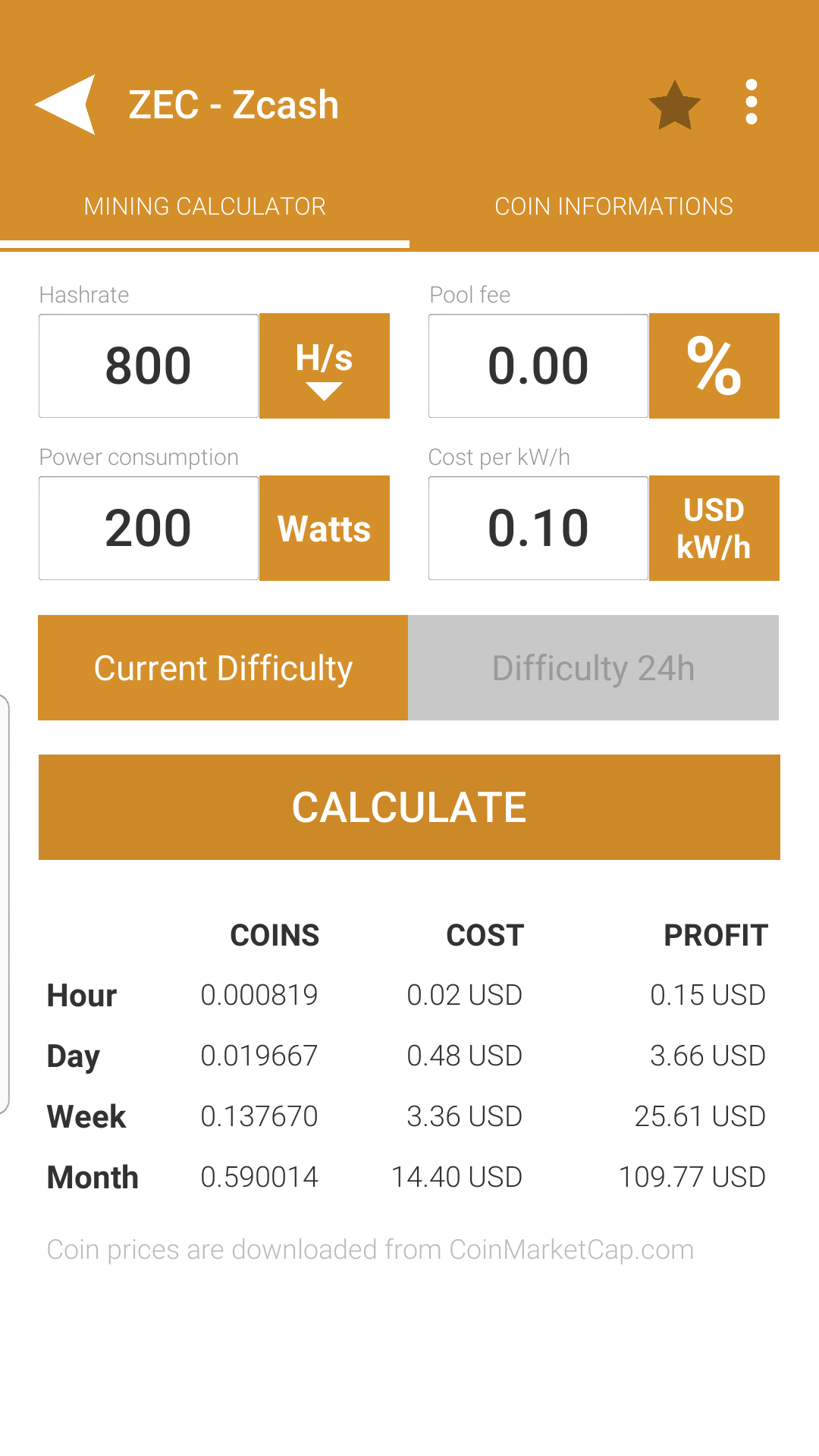Focus the Hashrate input showing 800
Viewport: 819px width, 1456px height.
(149, 366)
